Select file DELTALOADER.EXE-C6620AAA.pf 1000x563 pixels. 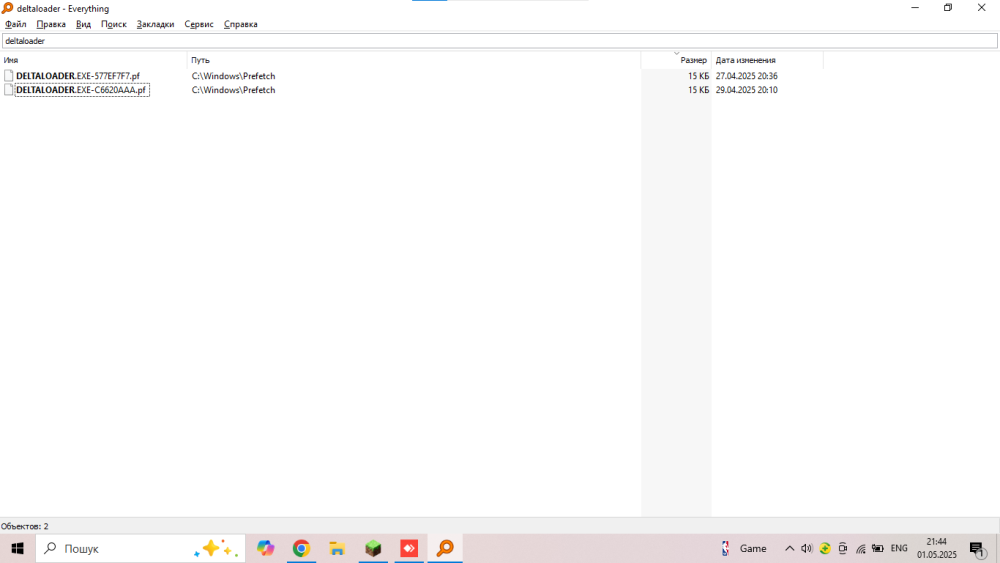(x=81, y=90)
